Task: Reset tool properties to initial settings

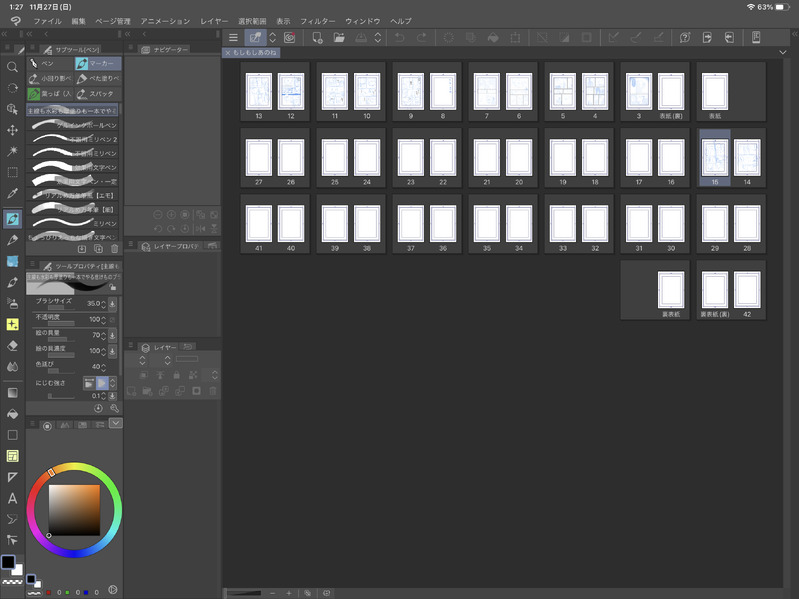Action: (x=98, y=408)
